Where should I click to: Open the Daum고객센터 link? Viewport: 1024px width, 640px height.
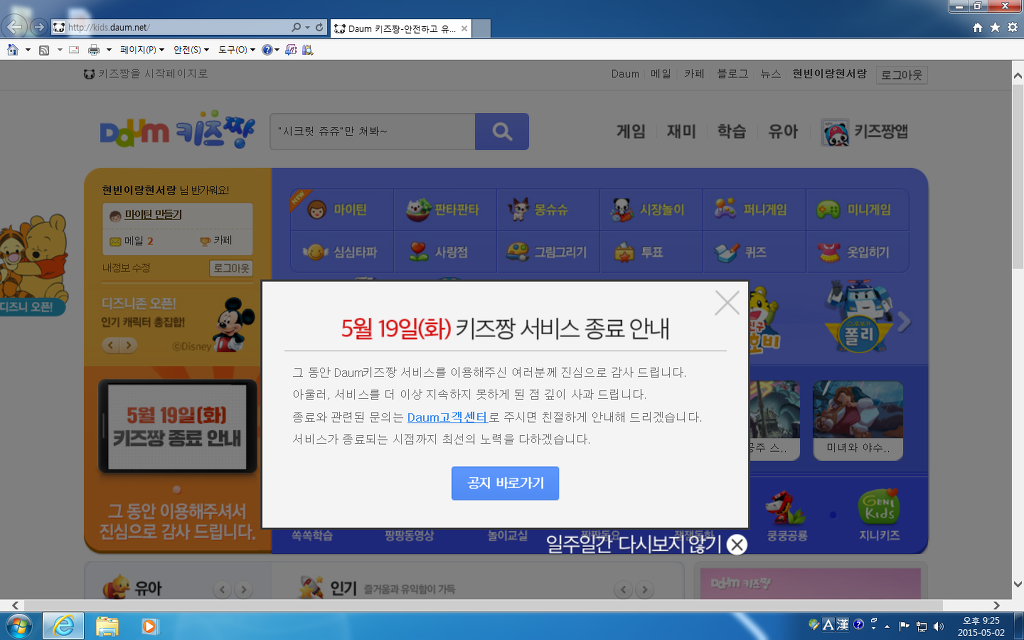click(447, 417)
